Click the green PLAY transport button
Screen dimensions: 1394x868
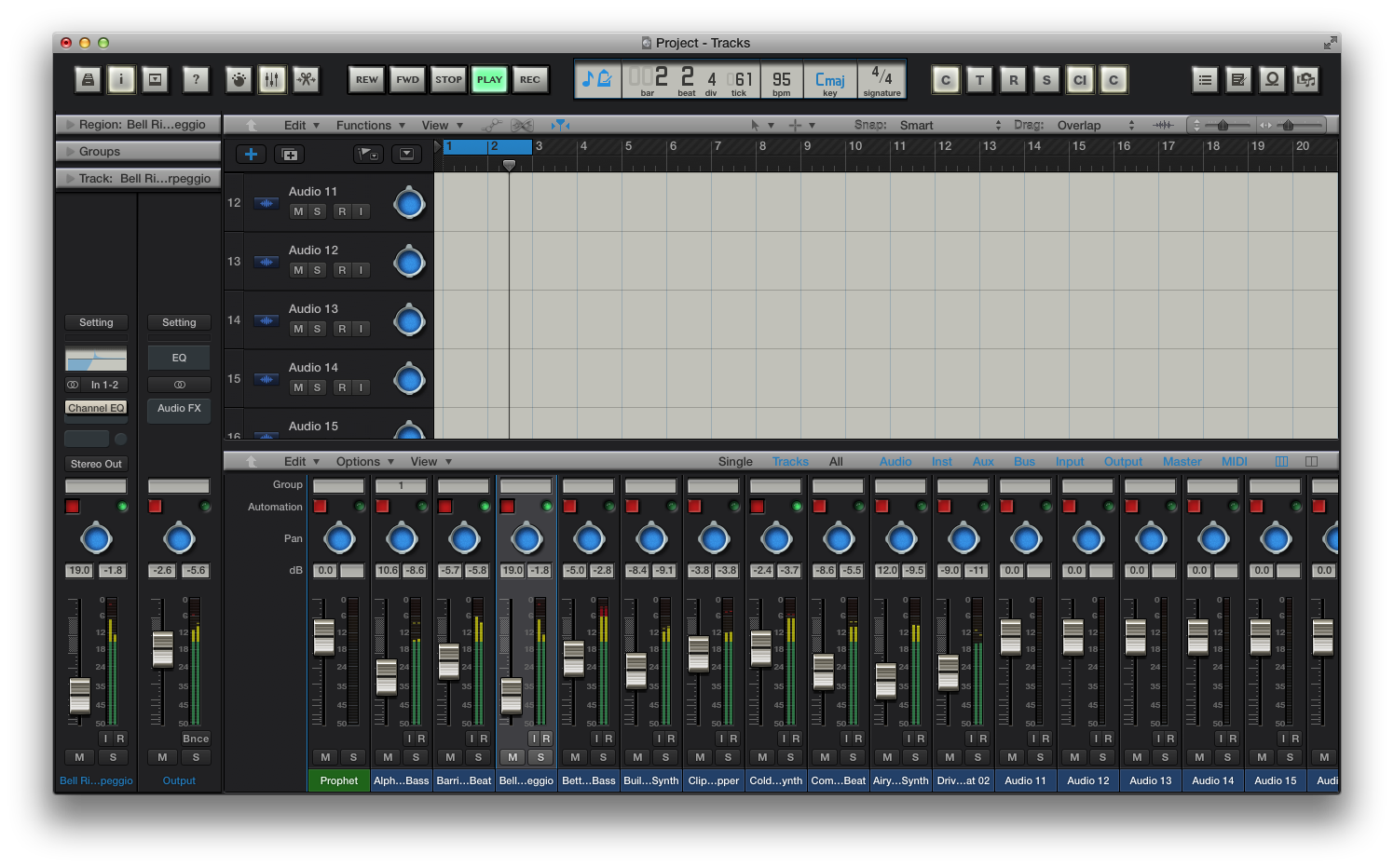489,80
